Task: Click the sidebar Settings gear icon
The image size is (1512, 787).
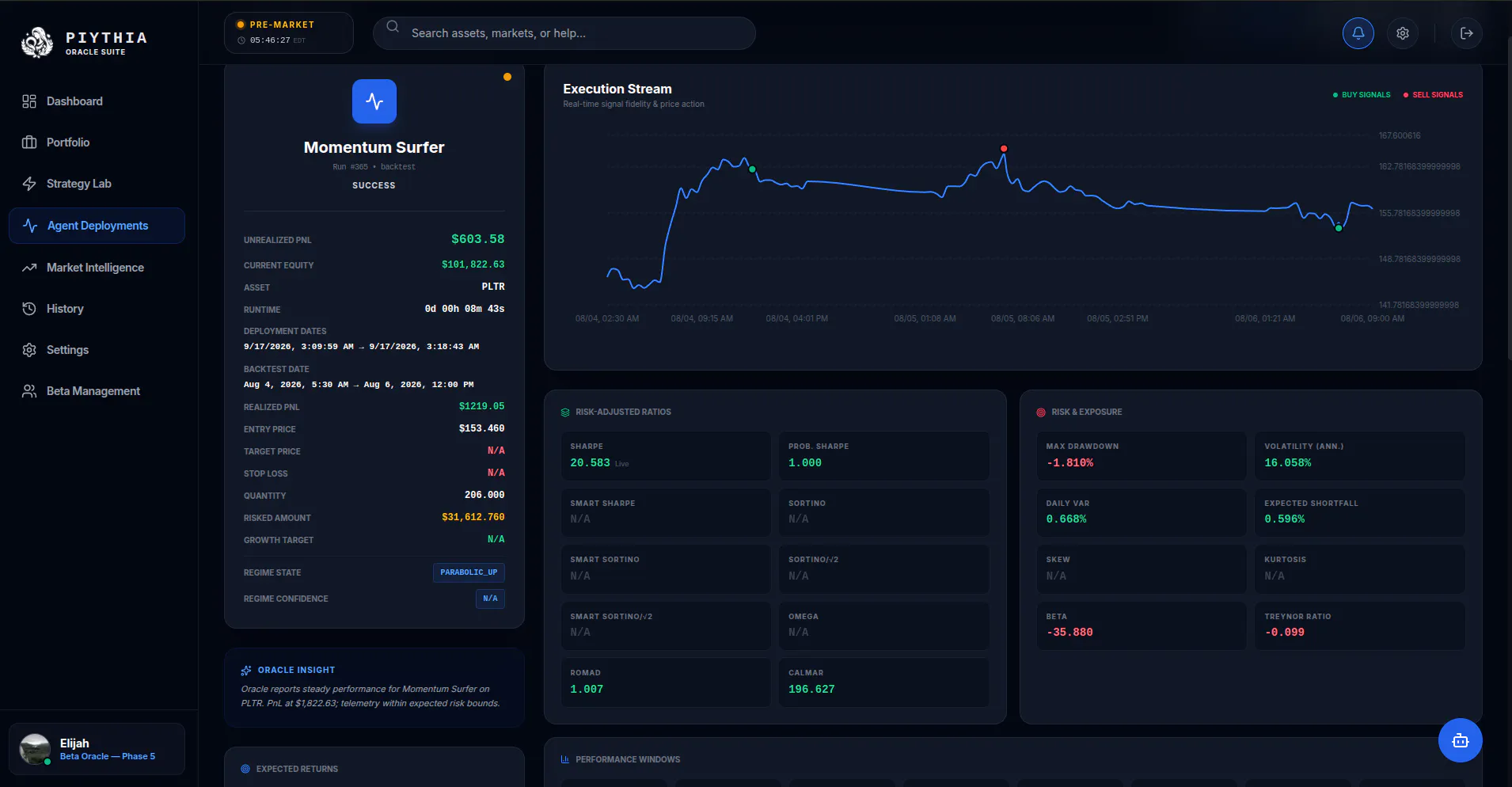Action: [29, 350]
